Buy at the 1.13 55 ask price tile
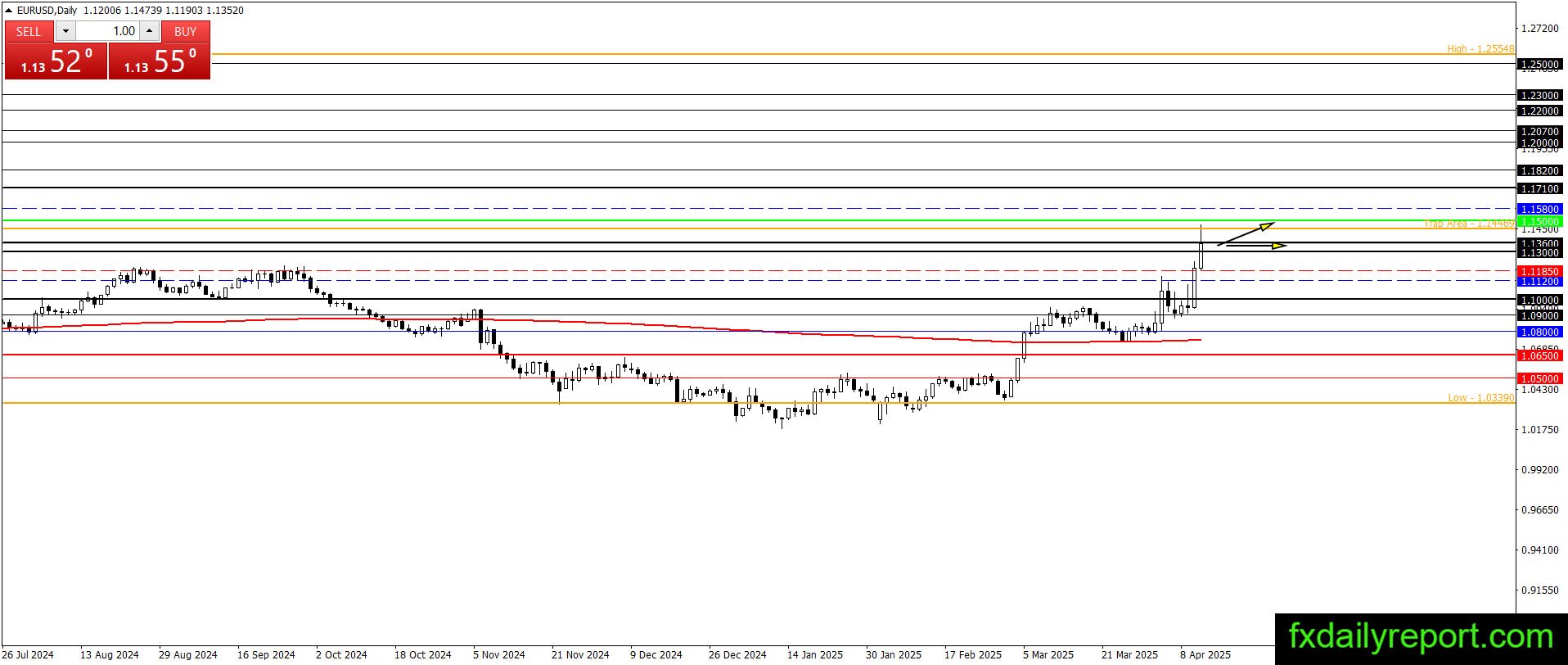The width and height of the screenshot is (1568, 665). [160, 61]
